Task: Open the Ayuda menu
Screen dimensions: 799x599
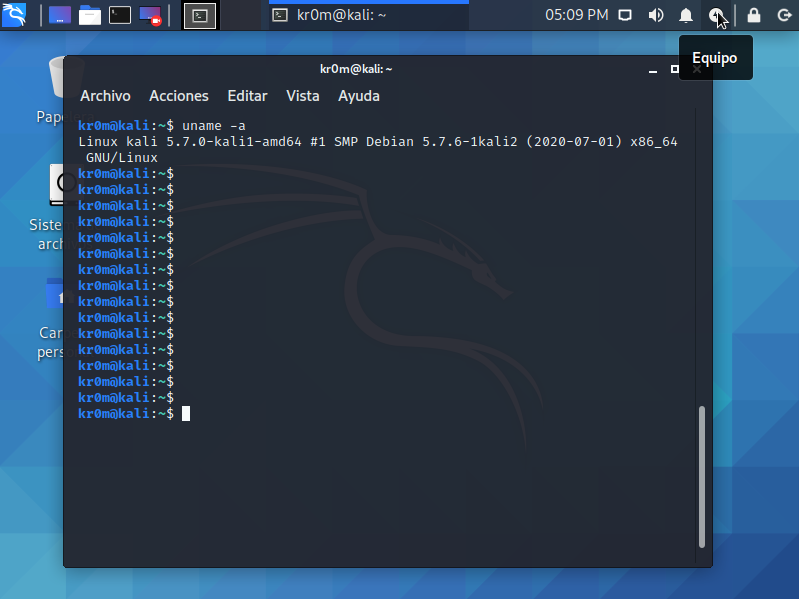Action: (358, 96)
